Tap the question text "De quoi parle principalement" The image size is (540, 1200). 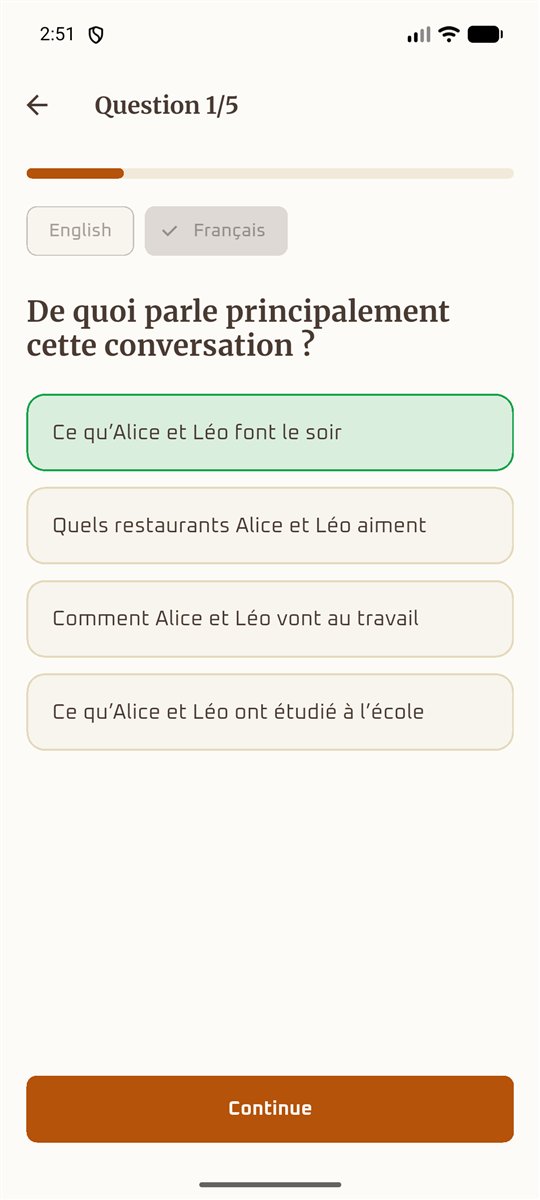pos(238,312)
